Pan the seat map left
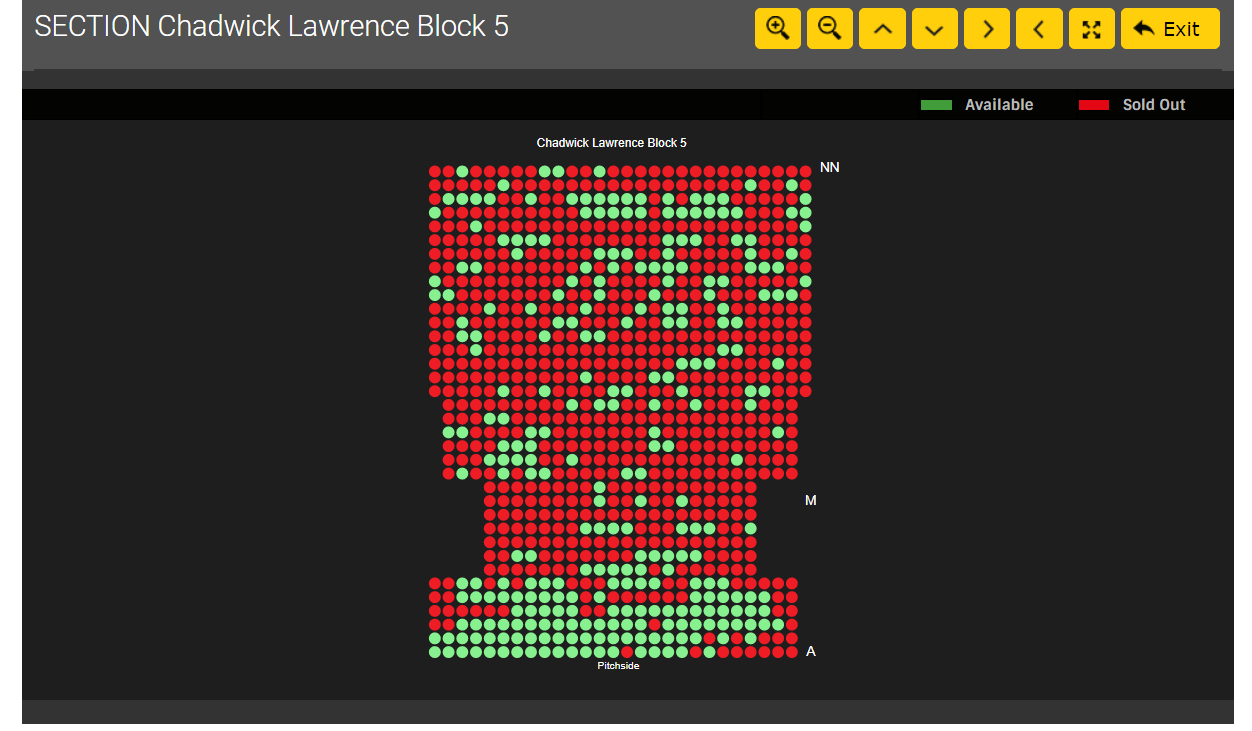This screenshot has height=731, width=1252. (x=1039, y=29)
